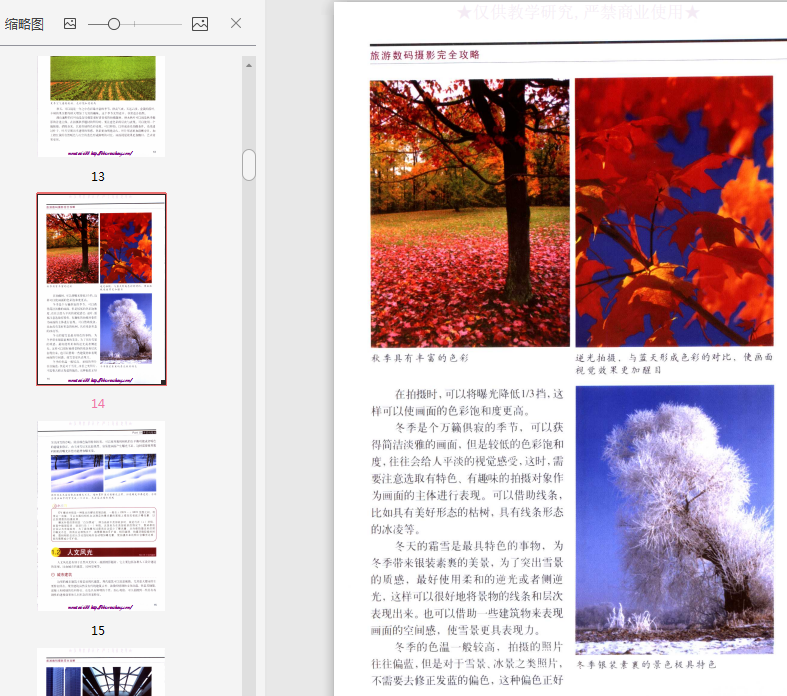
Task: Open the partially visible page 16 thumbnail
Action: [101, 672]
